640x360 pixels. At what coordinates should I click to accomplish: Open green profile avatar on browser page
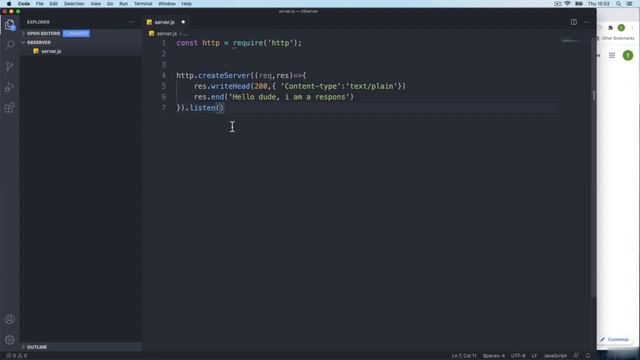point(628,55)
